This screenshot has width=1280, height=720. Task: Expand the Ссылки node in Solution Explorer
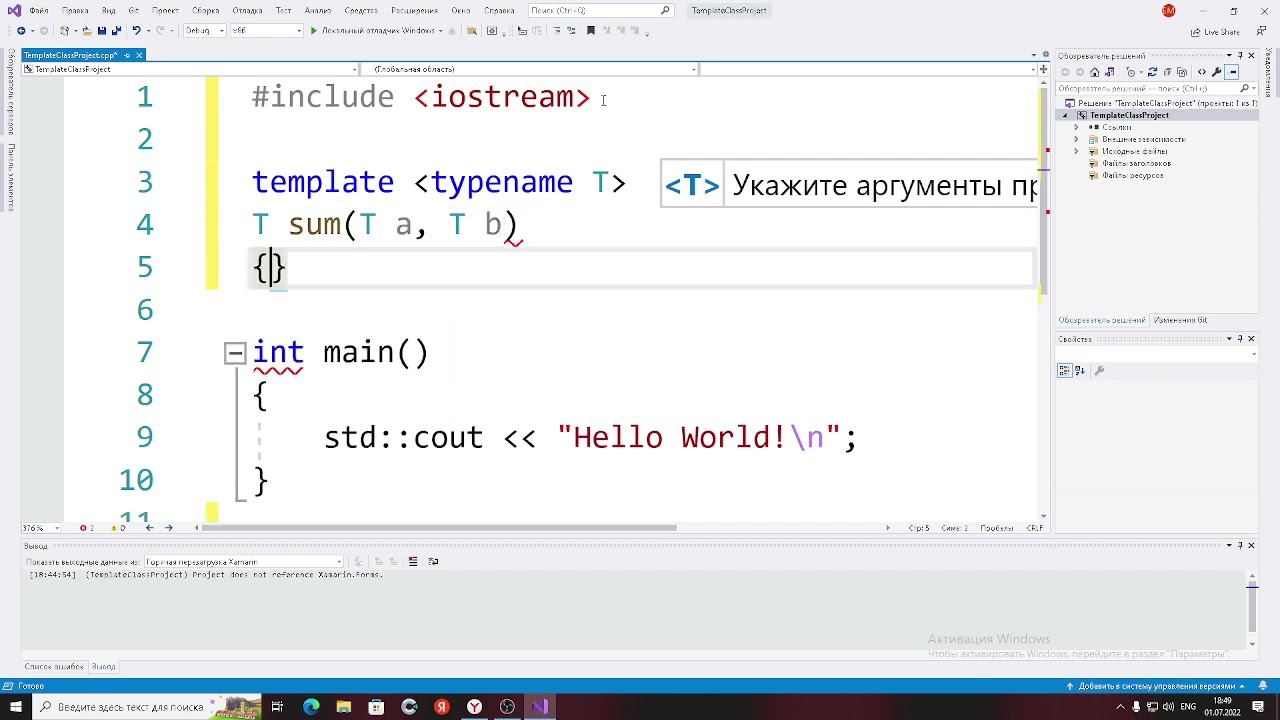click(1077, 127)
